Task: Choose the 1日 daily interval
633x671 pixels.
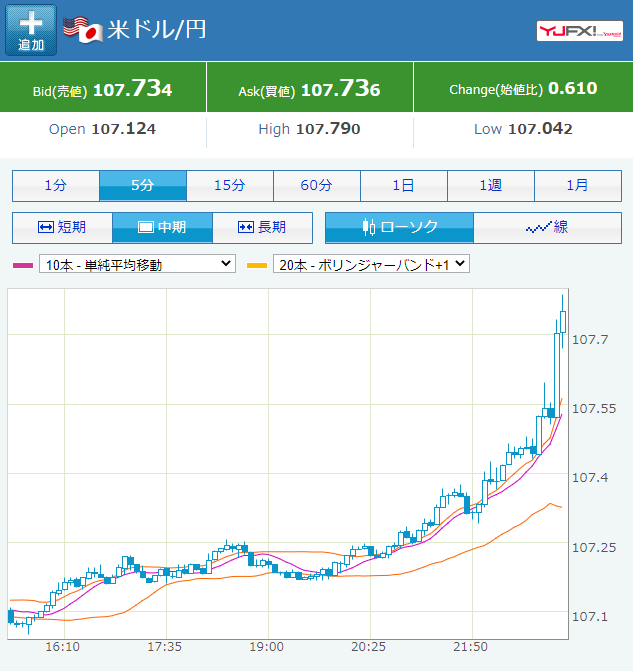Action: pyautogui.click(x=404, y=186)
